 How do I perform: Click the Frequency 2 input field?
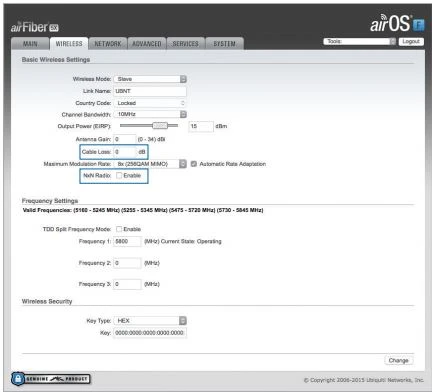(127, 263)
